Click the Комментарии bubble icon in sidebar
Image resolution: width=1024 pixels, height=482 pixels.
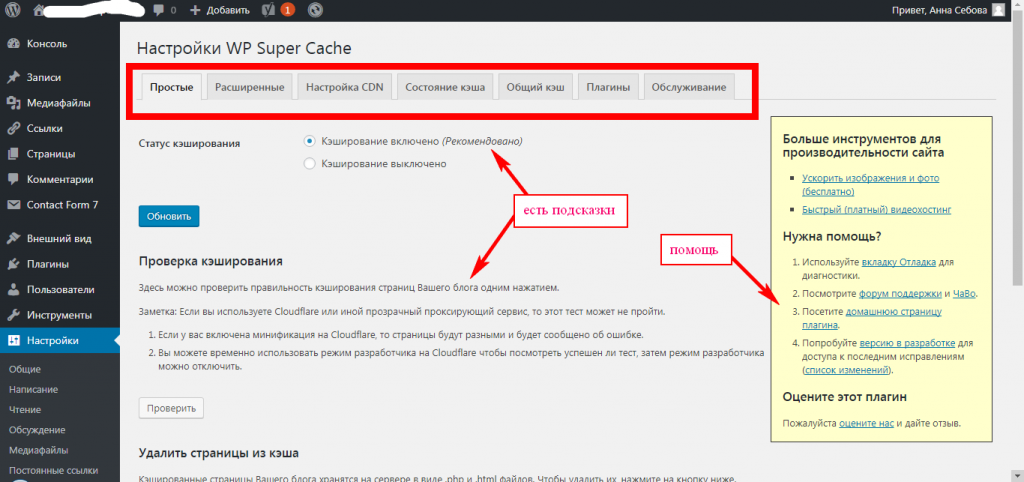[13, 180]
